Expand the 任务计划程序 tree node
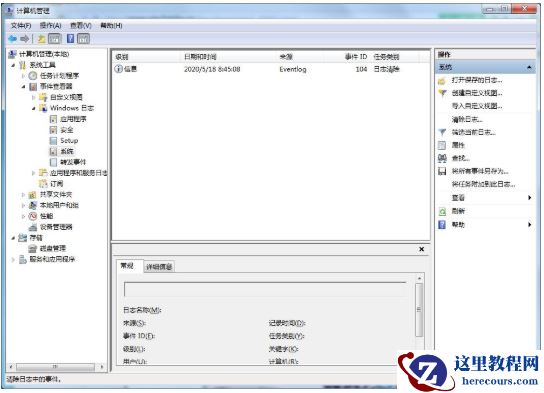The height and width of the screenshot is (393, 544). [x=24, y=76]
